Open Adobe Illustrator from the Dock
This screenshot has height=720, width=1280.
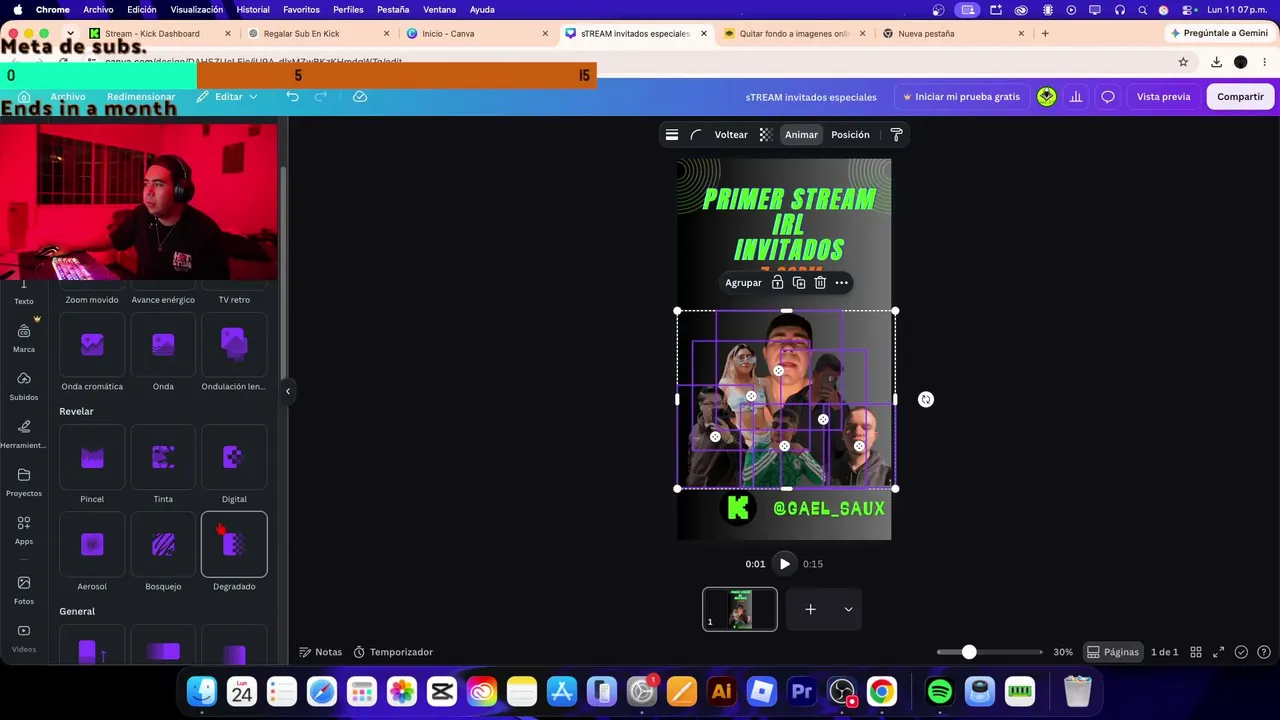click(721, 691)
